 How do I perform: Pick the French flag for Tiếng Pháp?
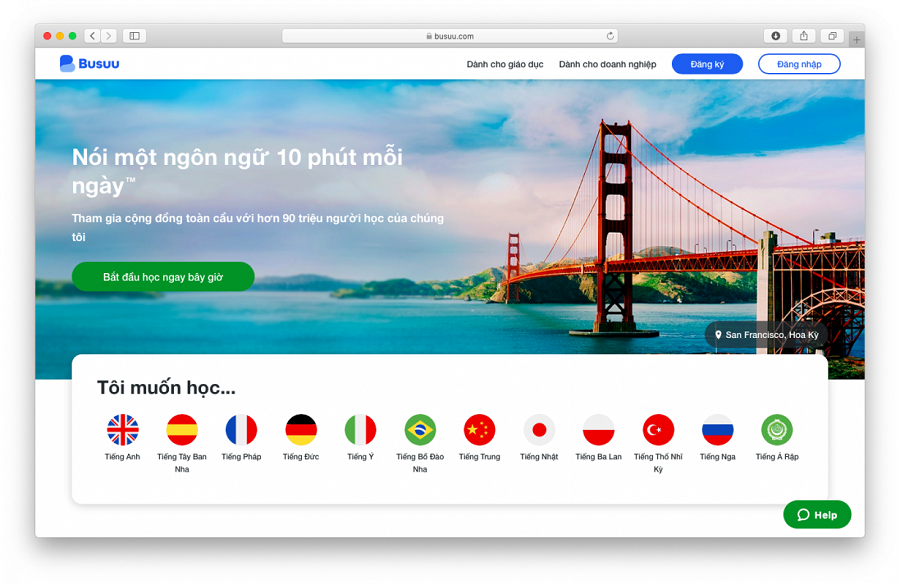pyautogui.click(x=241, y=430)
